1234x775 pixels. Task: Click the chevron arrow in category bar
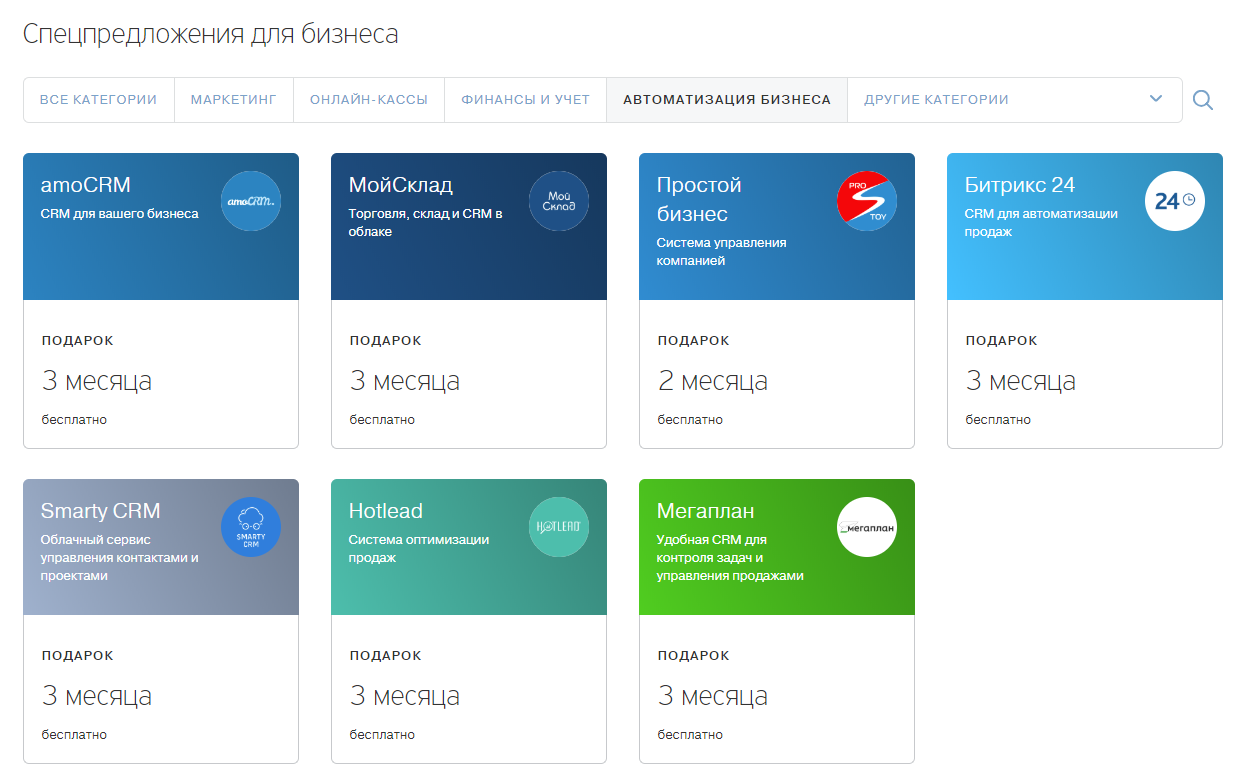[x=1156, y=99]
